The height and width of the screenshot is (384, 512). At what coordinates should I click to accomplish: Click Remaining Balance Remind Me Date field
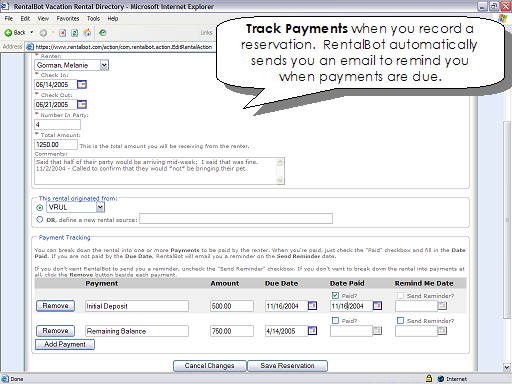click(416, 331)
